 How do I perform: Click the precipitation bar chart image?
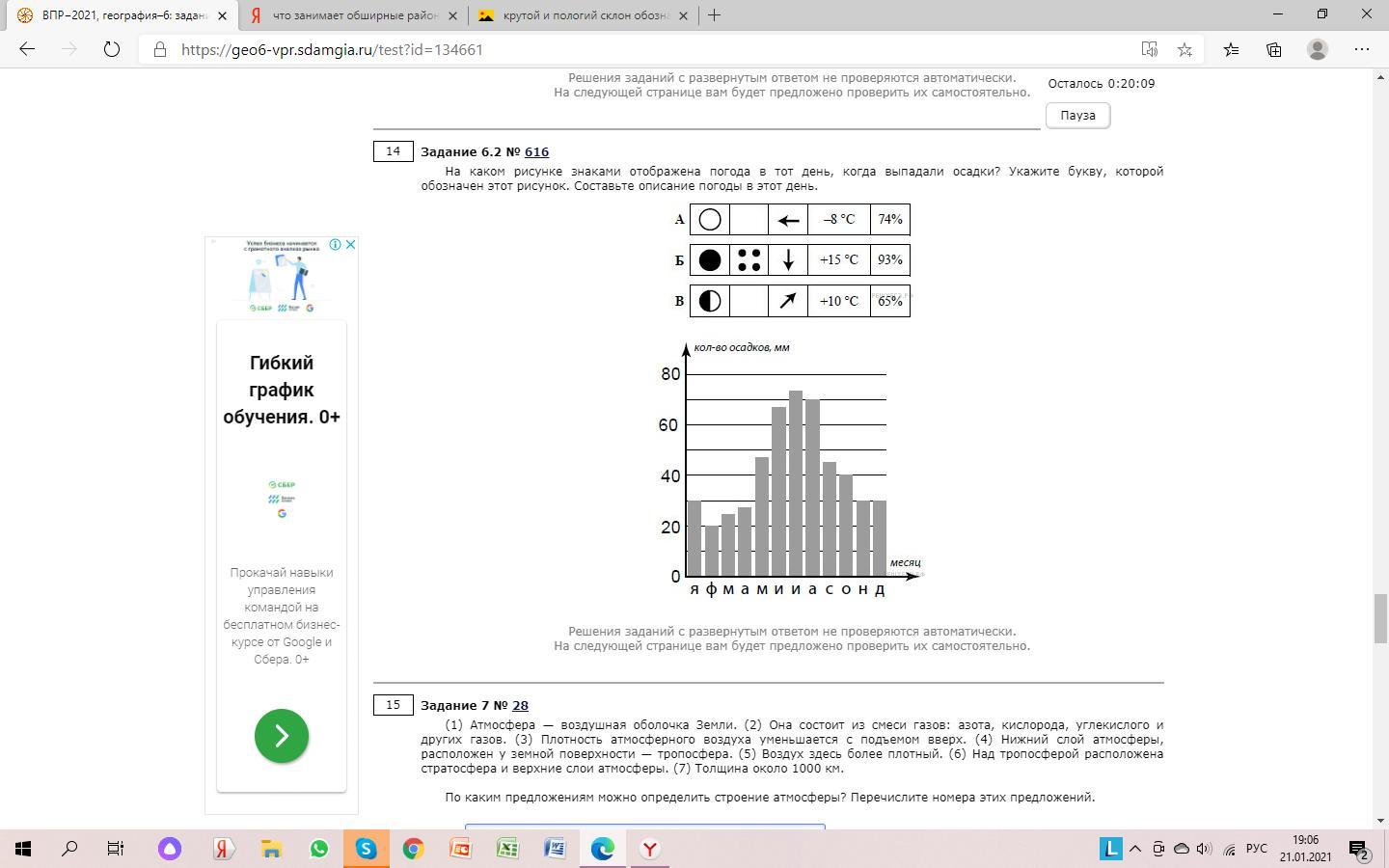tap(791, 470)
